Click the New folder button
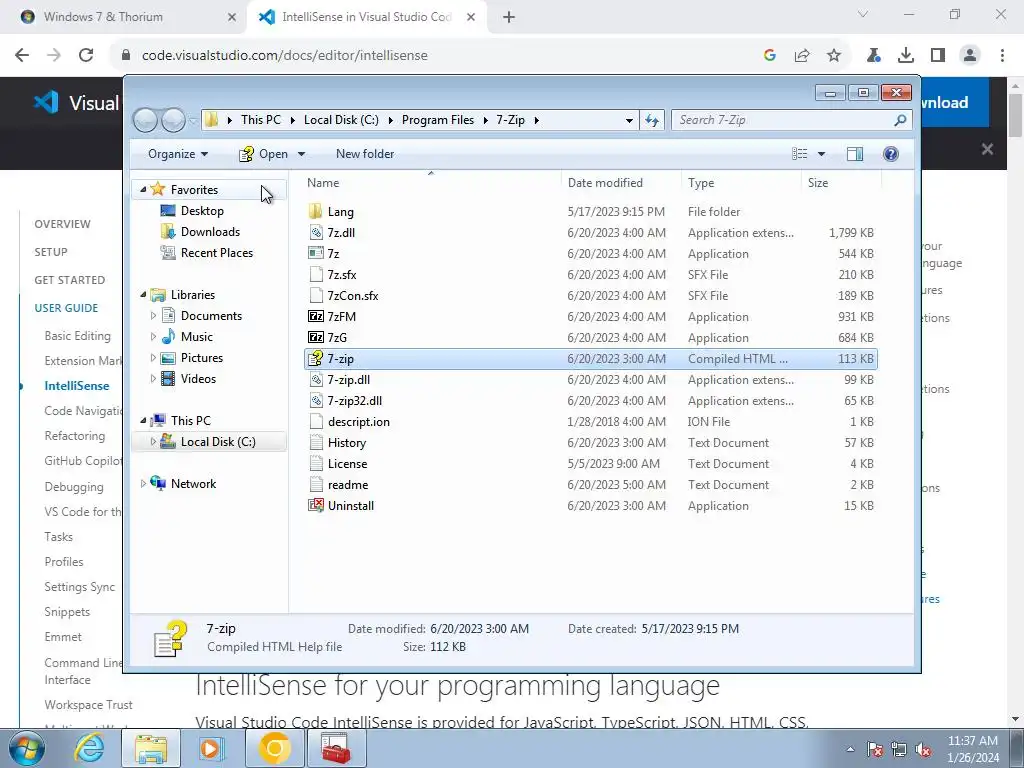 tap(365, 154)
